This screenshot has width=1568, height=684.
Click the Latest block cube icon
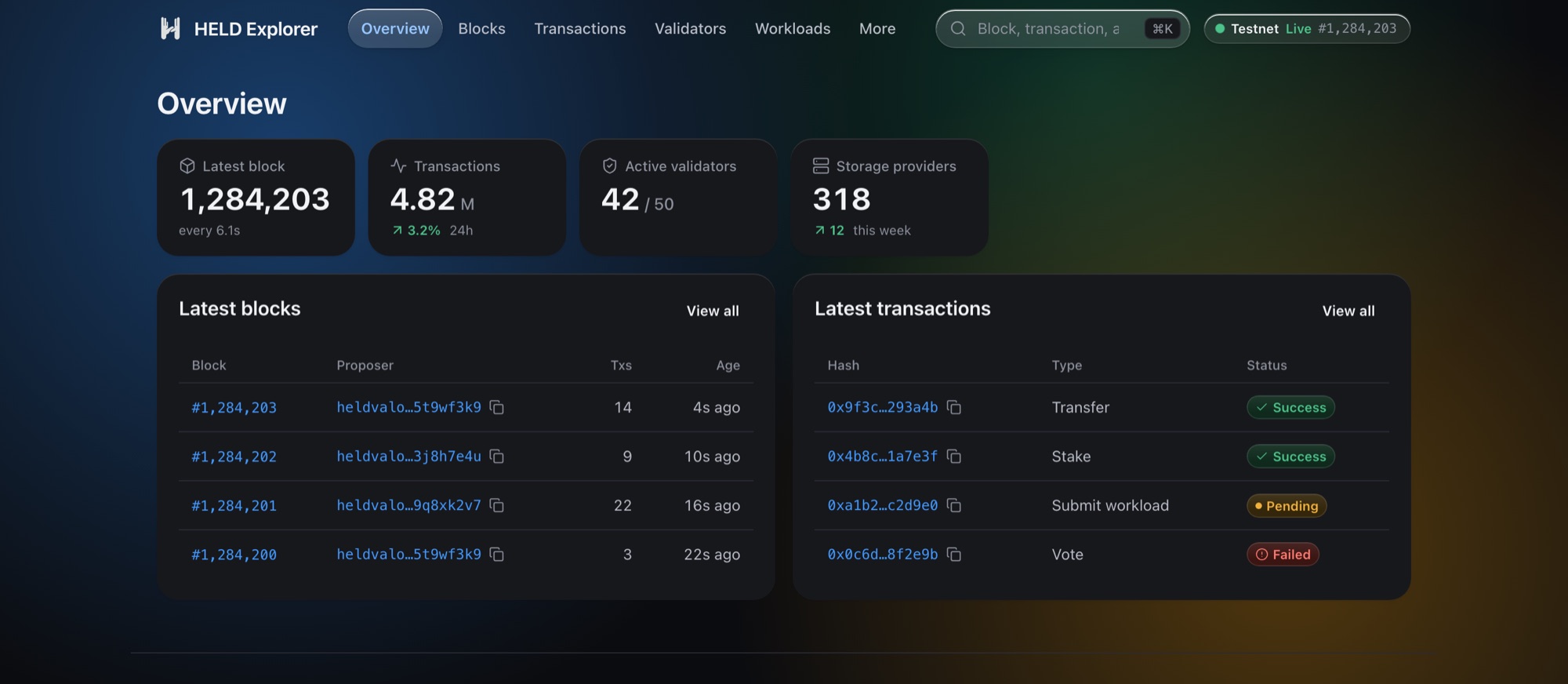[x=187, y=166]
